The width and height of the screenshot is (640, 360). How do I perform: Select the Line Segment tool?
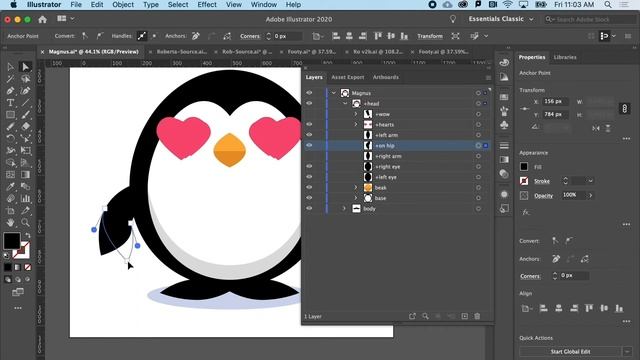[26, 102]
